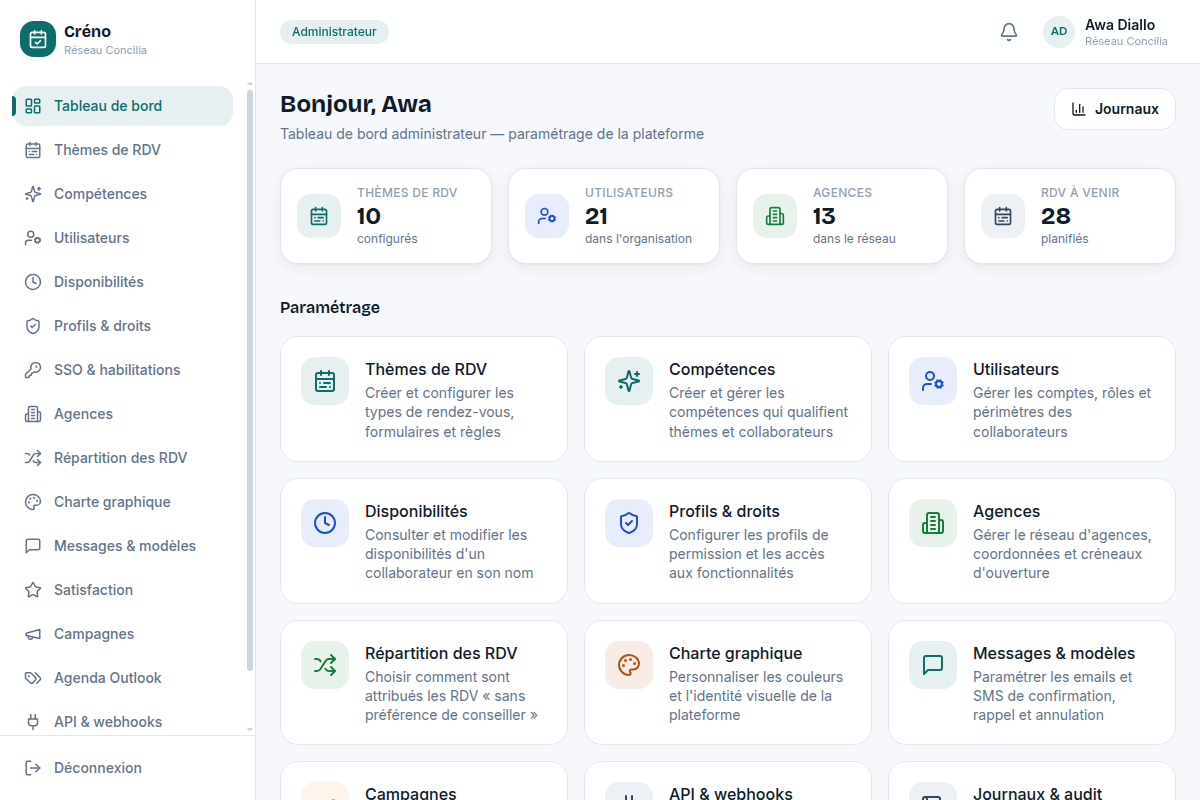Click Messages & modèles card chat icon
The width and height of the screenshot is (1200, 800).
pyautogui.click(x=933, y=665)
